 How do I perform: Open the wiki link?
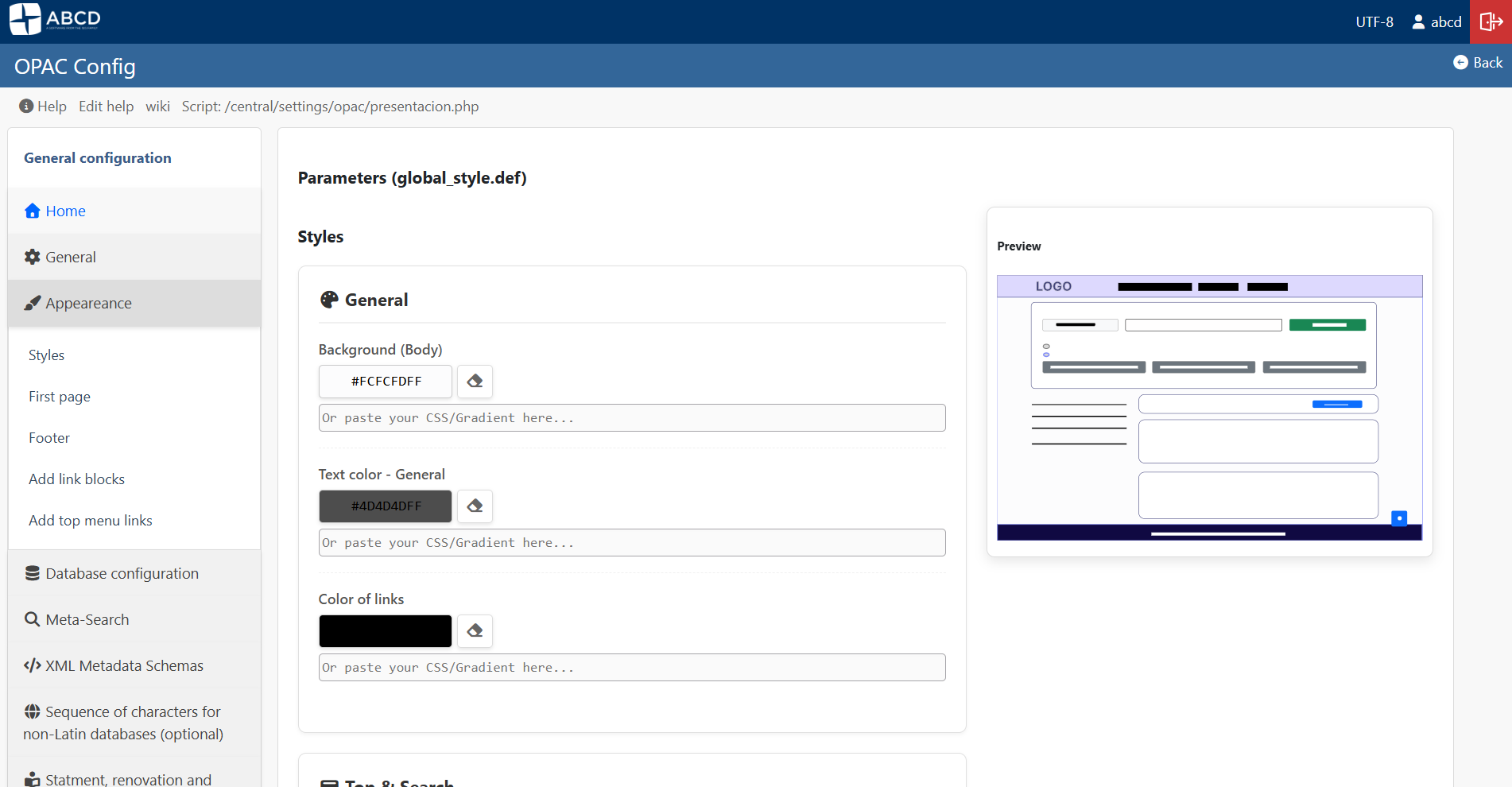click(157, 107)
